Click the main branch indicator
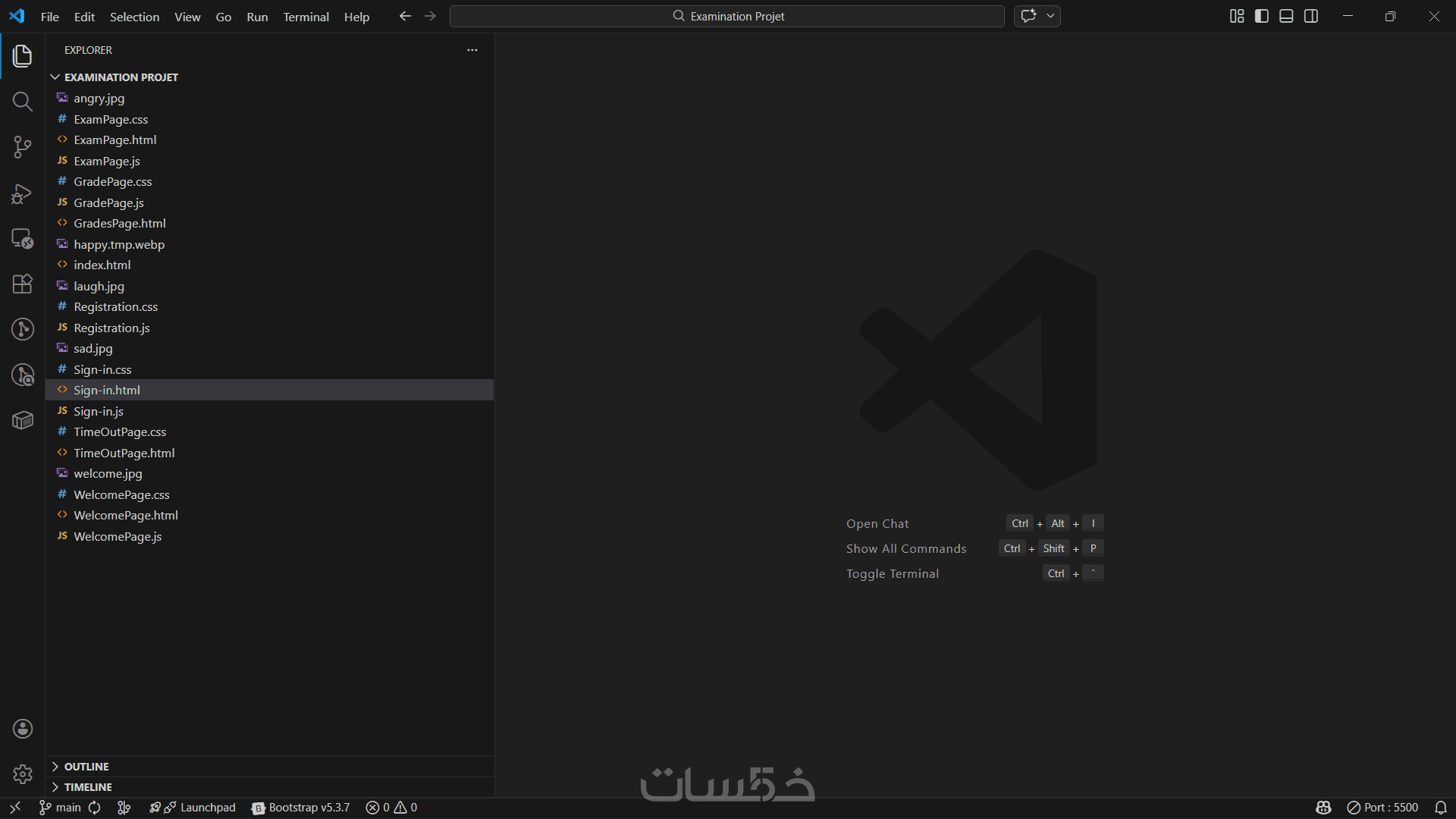This screenshot has height=819, width=1456. (61, 808)
